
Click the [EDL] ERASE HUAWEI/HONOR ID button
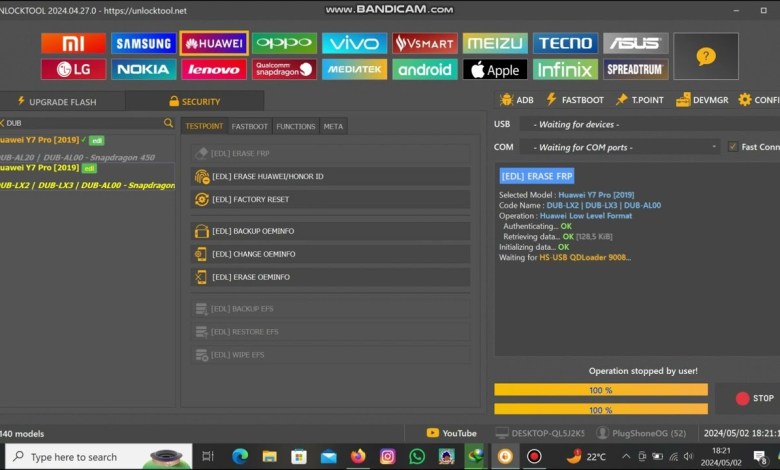[x=330, y=176]
